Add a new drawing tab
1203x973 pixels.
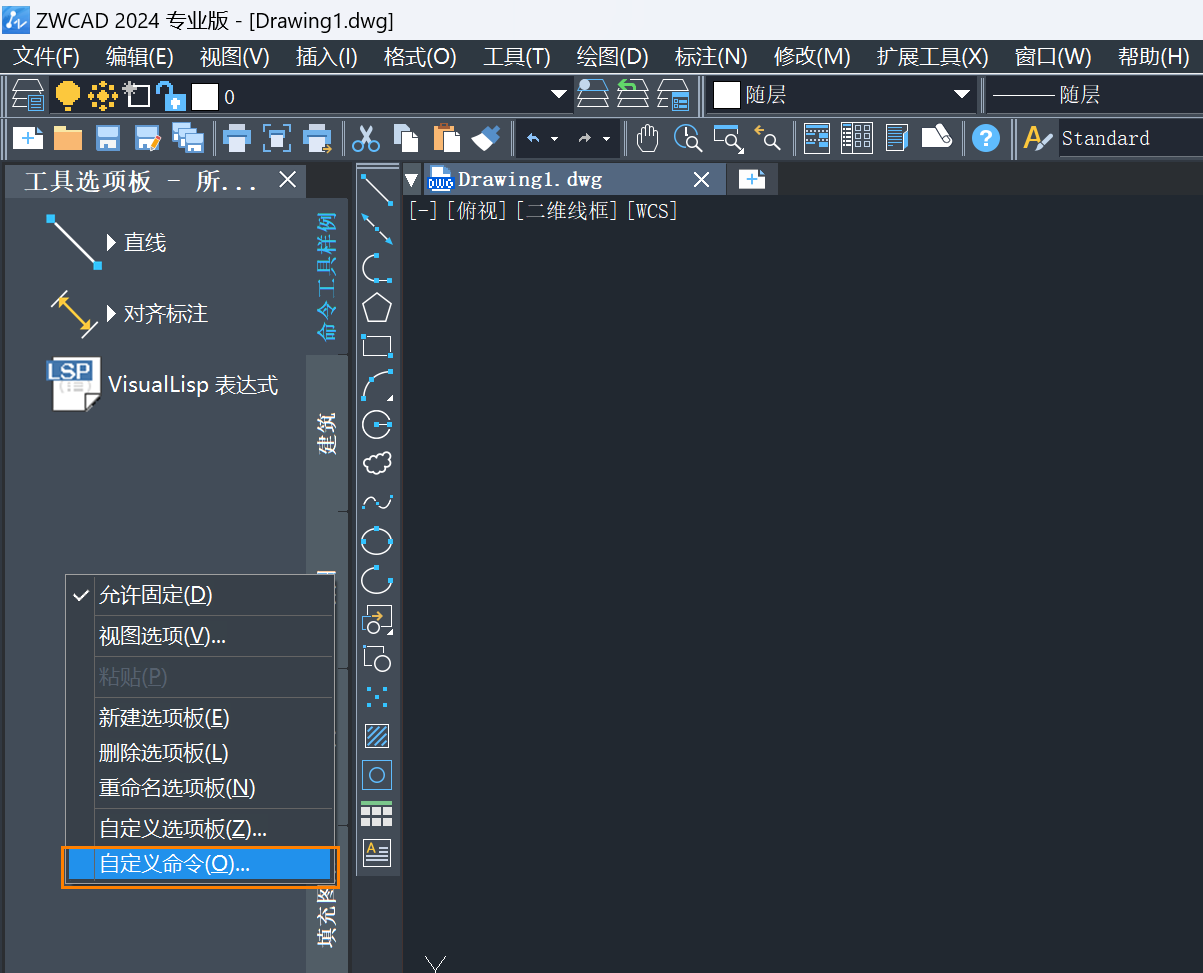point(752,179)
